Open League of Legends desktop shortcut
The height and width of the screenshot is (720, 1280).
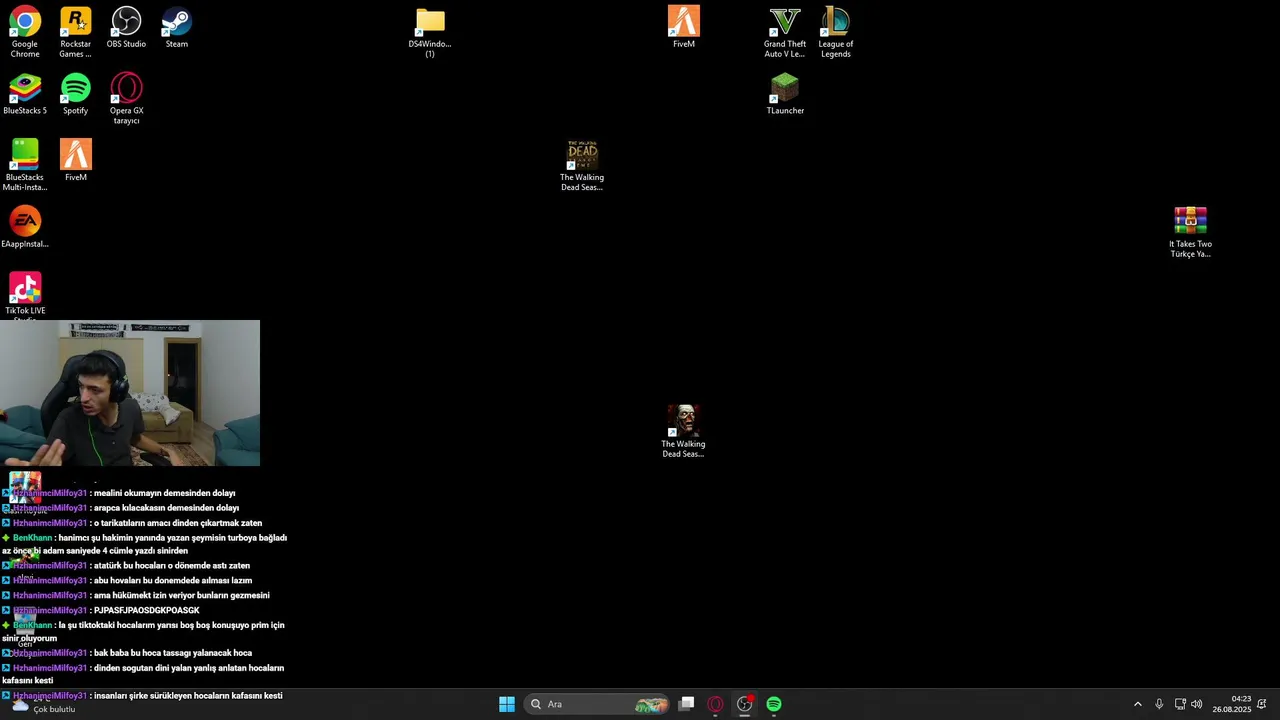[835, 32]
